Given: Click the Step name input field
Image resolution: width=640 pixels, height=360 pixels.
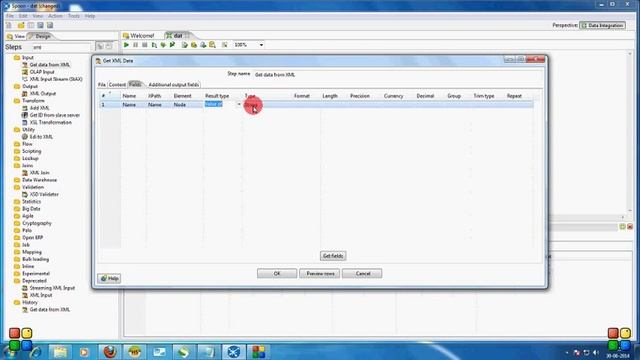Looking at the screenshot, I should (398, 75).
